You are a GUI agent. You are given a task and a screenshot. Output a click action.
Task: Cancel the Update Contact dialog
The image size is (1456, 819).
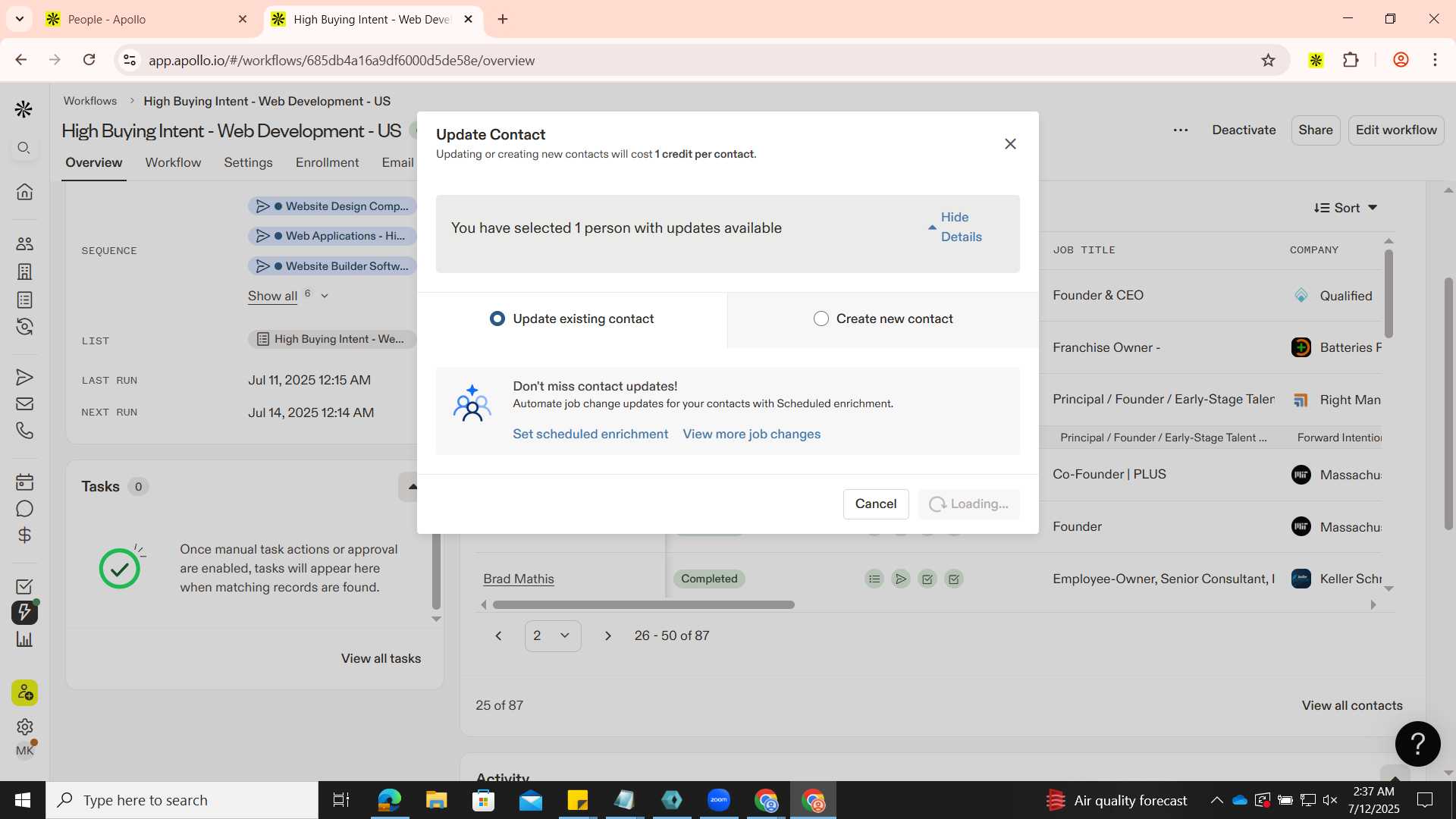click(876, 504)
